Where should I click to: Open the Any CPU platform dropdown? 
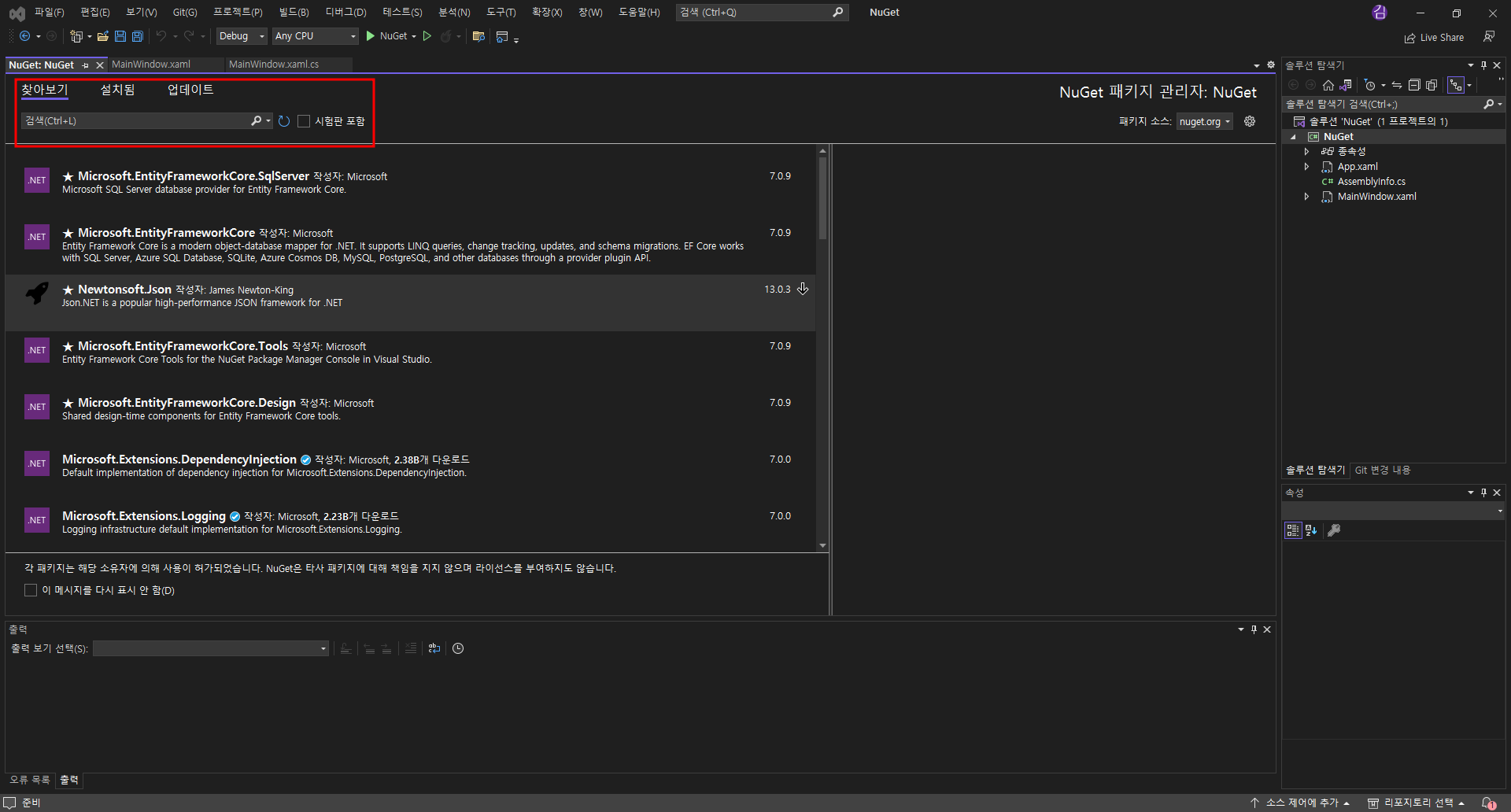[x=315, y=36]
